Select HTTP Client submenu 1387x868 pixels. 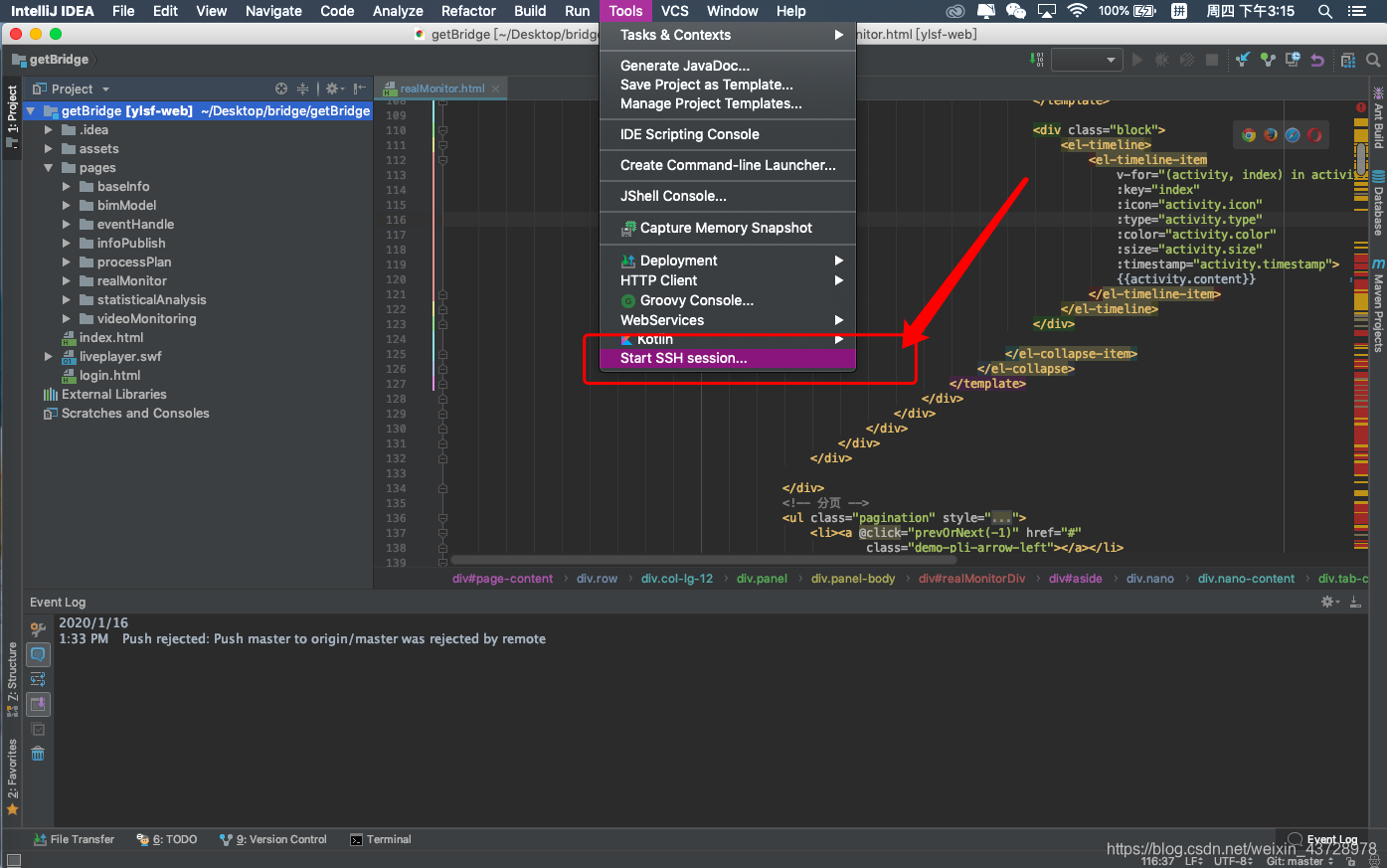pos(728,280)
